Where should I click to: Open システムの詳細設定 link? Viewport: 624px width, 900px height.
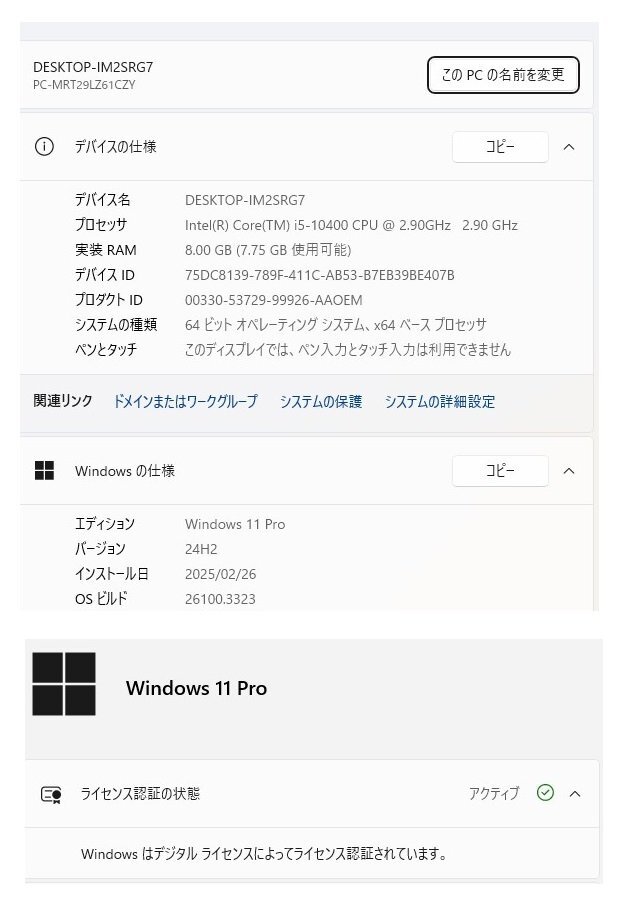[x=440, y=401]
